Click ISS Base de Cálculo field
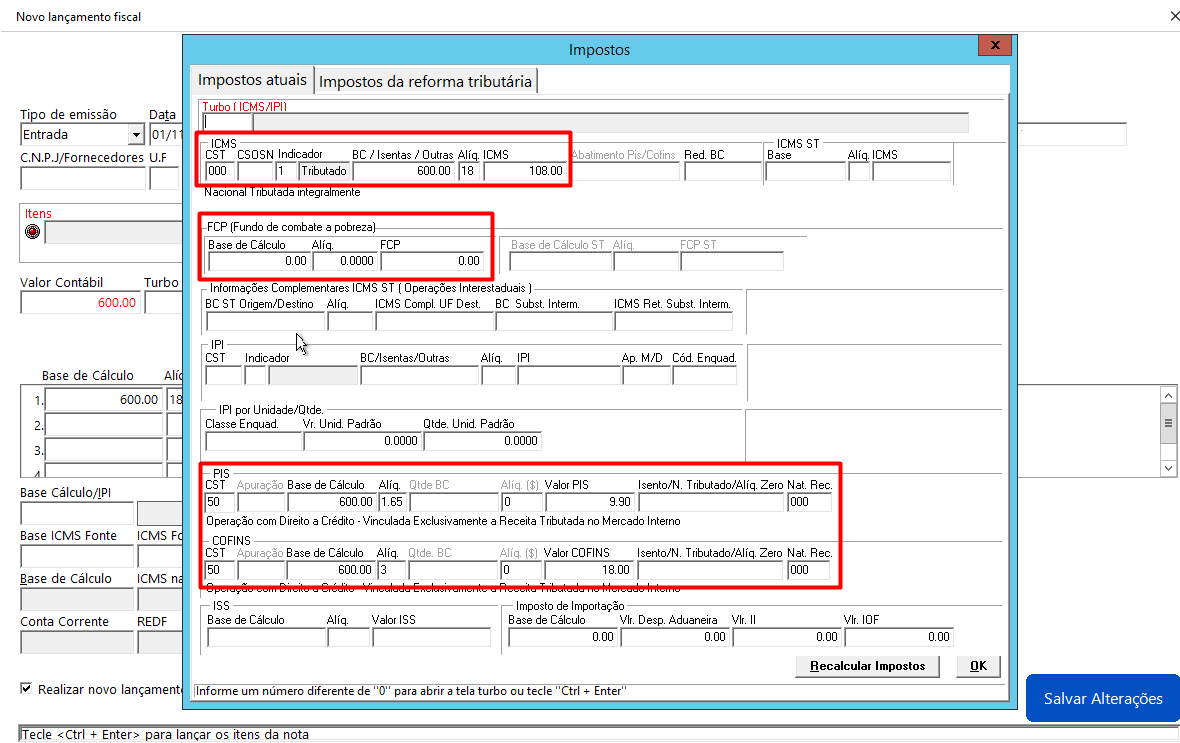Viewport: 1180px width, 743px height. click(266, 637)
